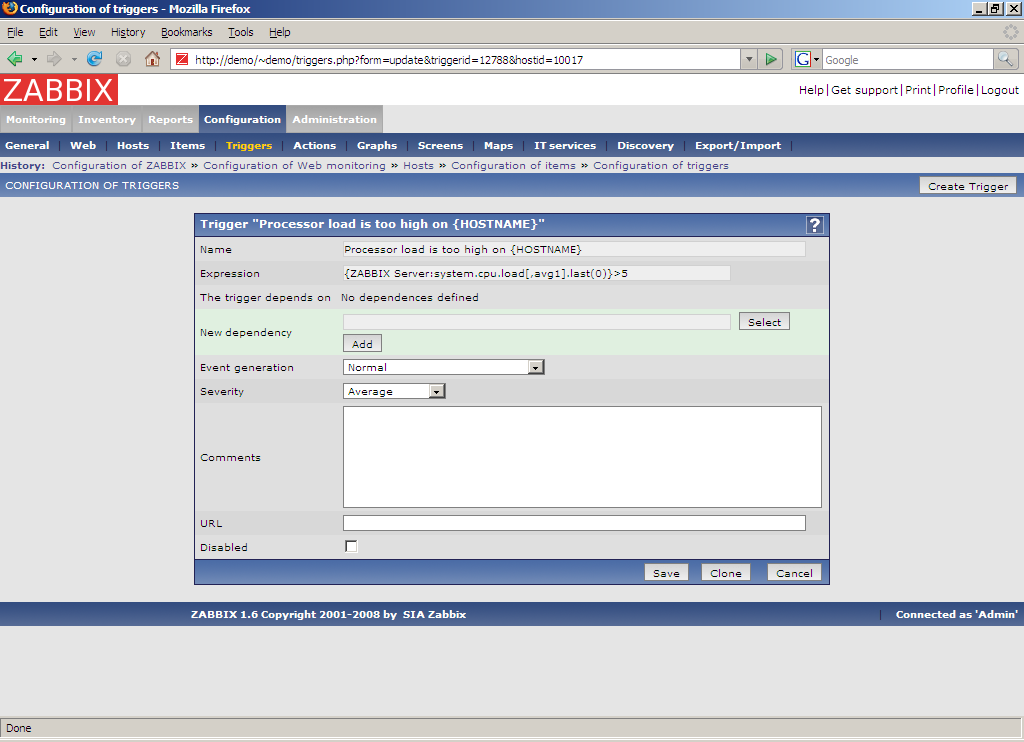Click the Get support link
The width and height of the screenshot is (1024, 742).
(x=865, y=90)
